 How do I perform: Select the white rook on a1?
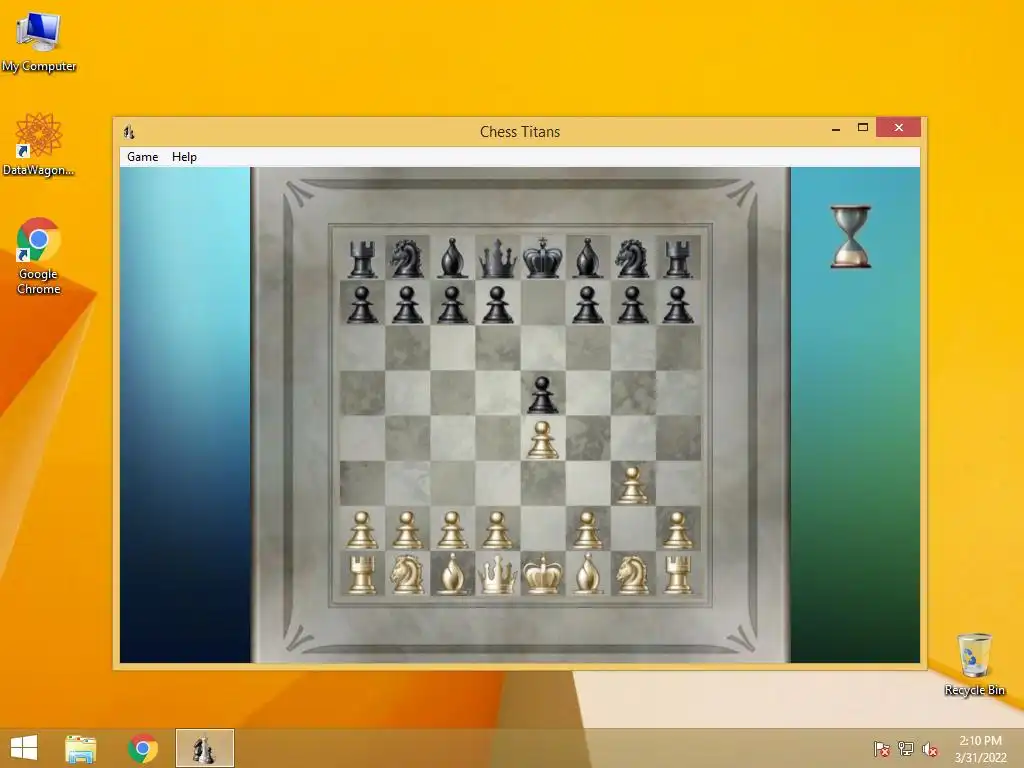(x=362, y=575)
